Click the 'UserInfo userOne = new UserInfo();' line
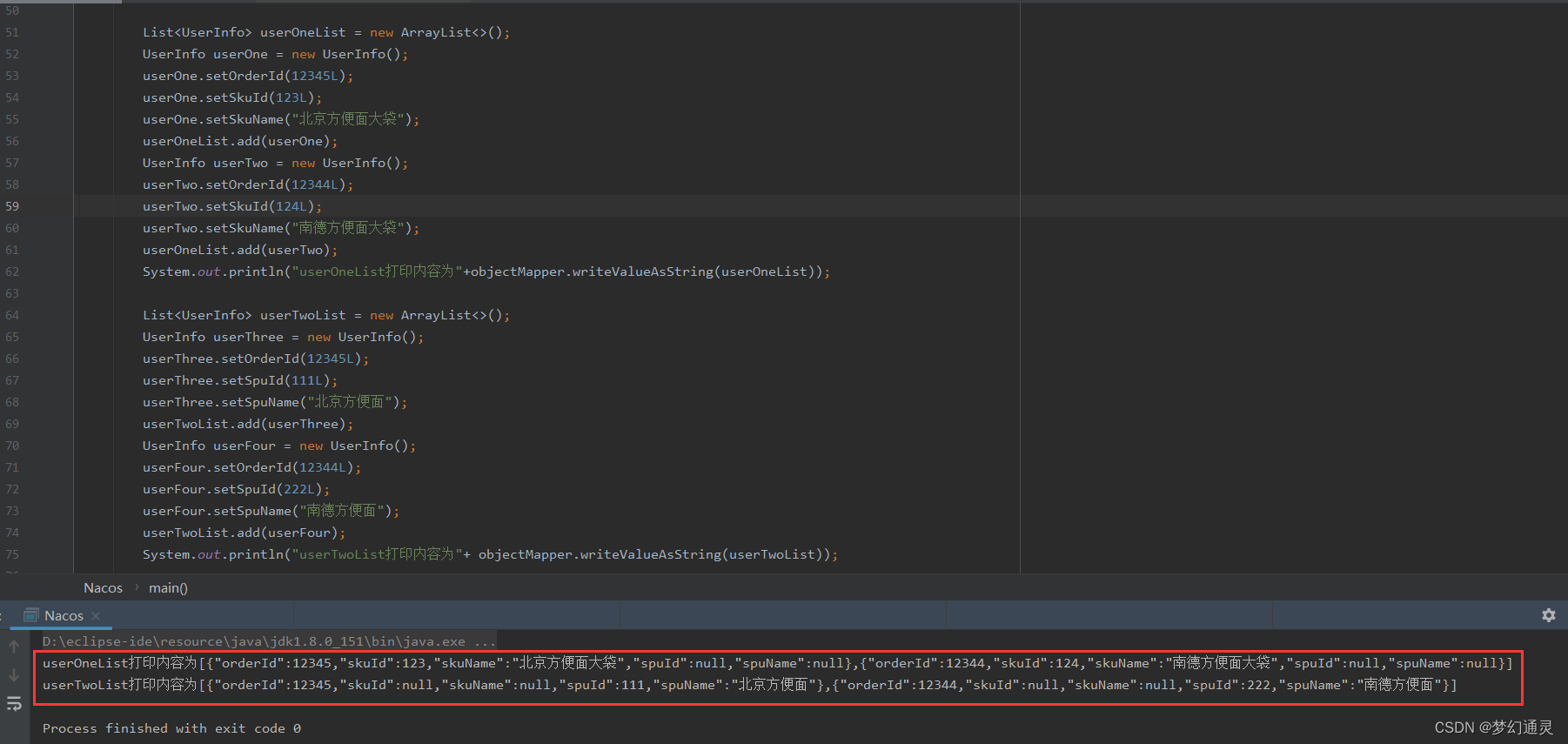This screenshot has height=744, width=1568. click(275, 54)
